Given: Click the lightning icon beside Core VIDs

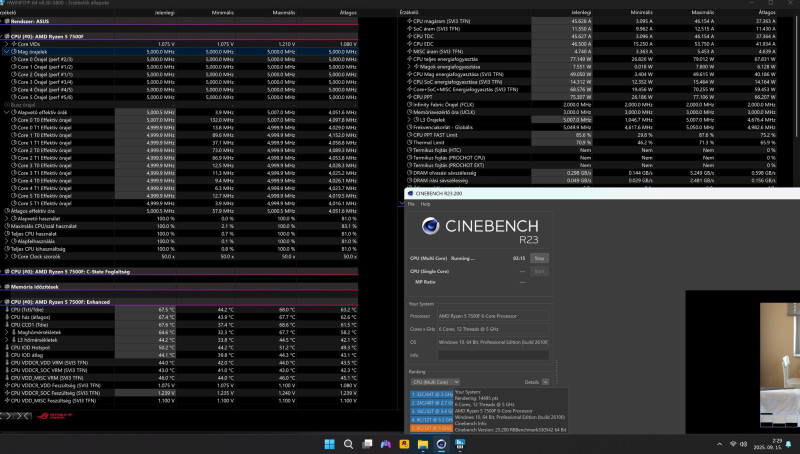Looking at the screenshot, I should [x=14, y=44].
